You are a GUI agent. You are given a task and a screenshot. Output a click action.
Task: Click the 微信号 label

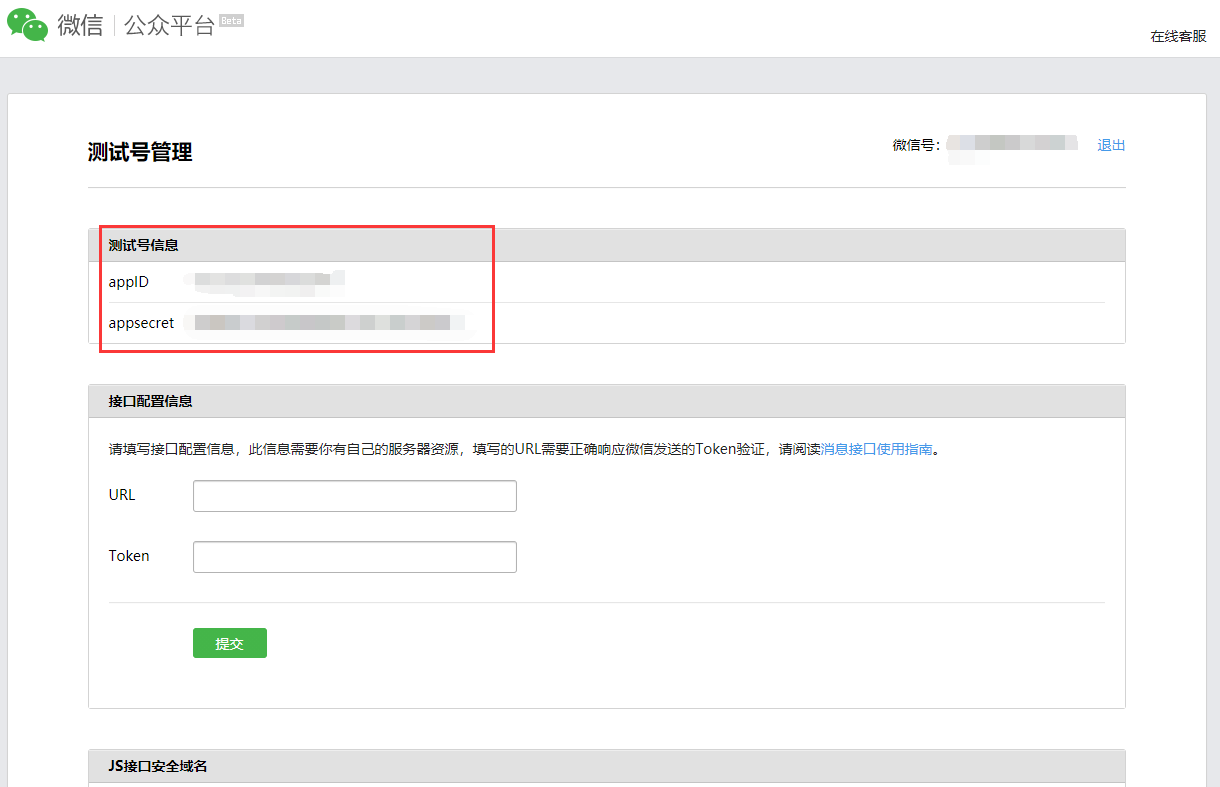pos(916,145)
